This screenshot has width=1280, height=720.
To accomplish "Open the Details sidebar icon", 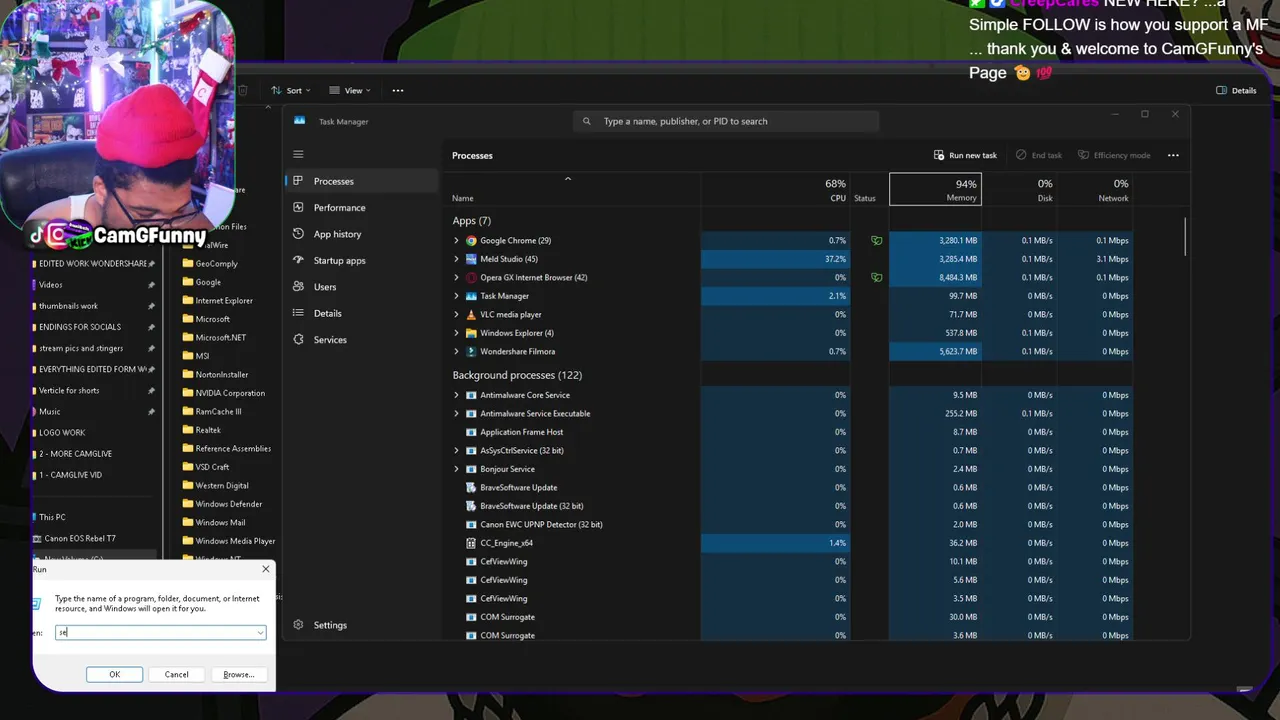I will coord(298,313).
